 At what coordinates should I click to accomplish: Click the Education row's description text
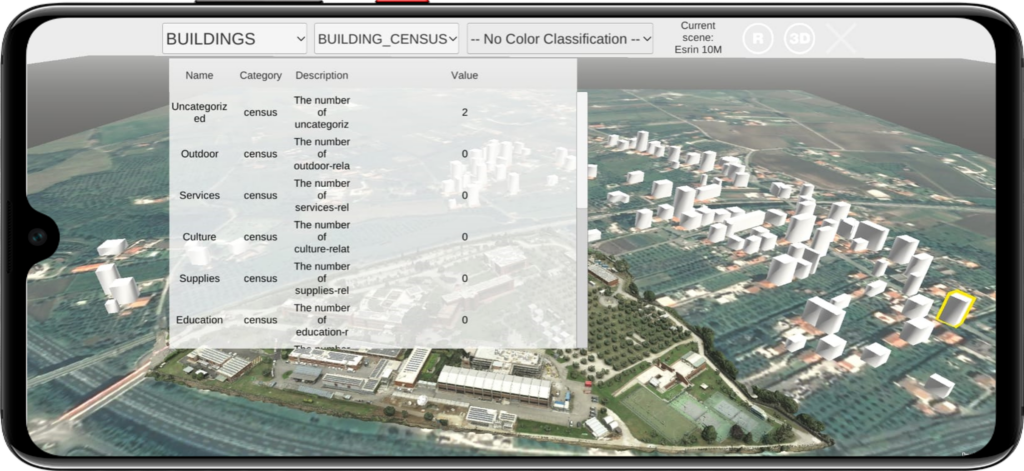tap(322, 319)
